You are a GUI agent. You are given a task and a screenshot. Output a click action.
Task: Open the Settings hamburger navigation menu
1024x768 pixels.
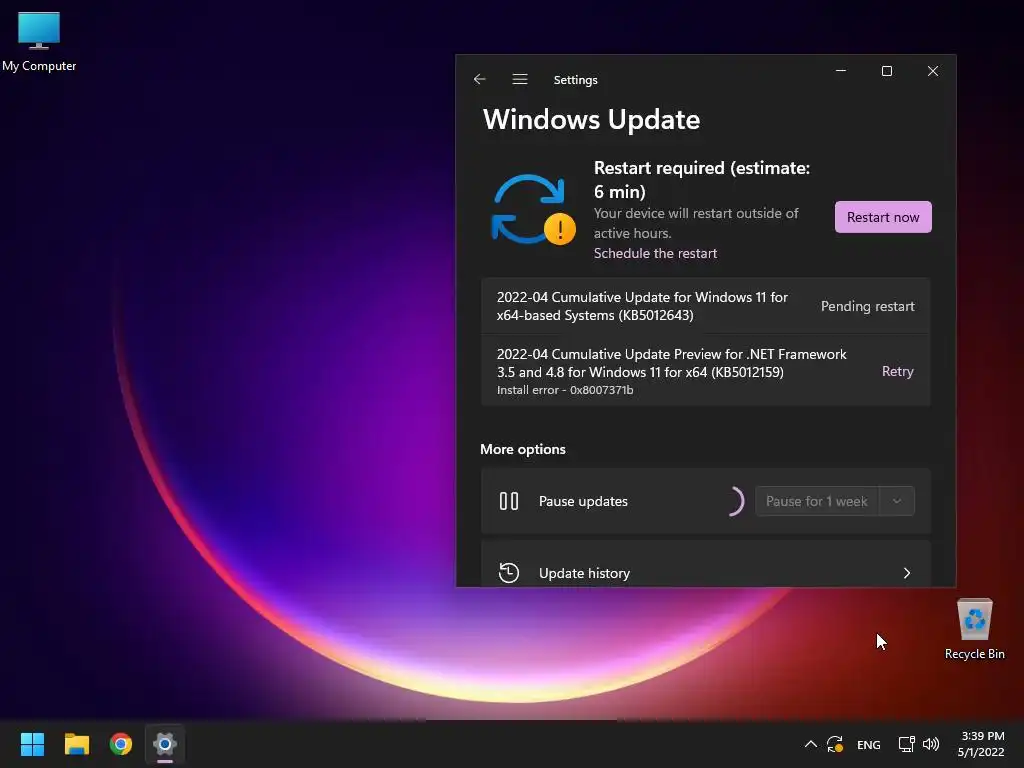click(x=520, y=79)
